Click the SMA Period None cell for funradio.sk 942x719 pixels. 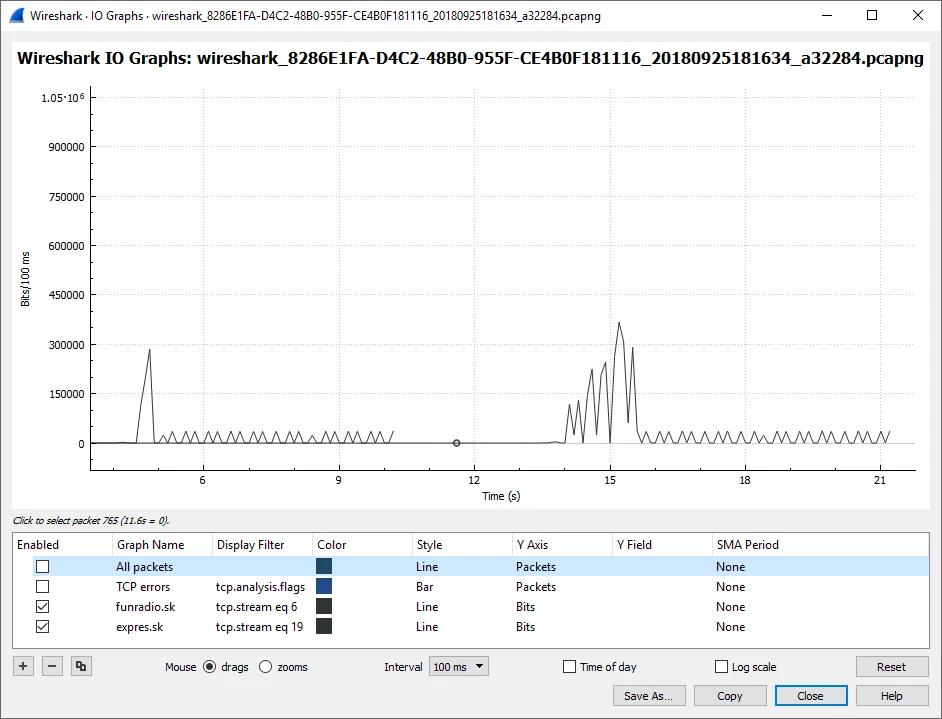[x=731, y=607]
